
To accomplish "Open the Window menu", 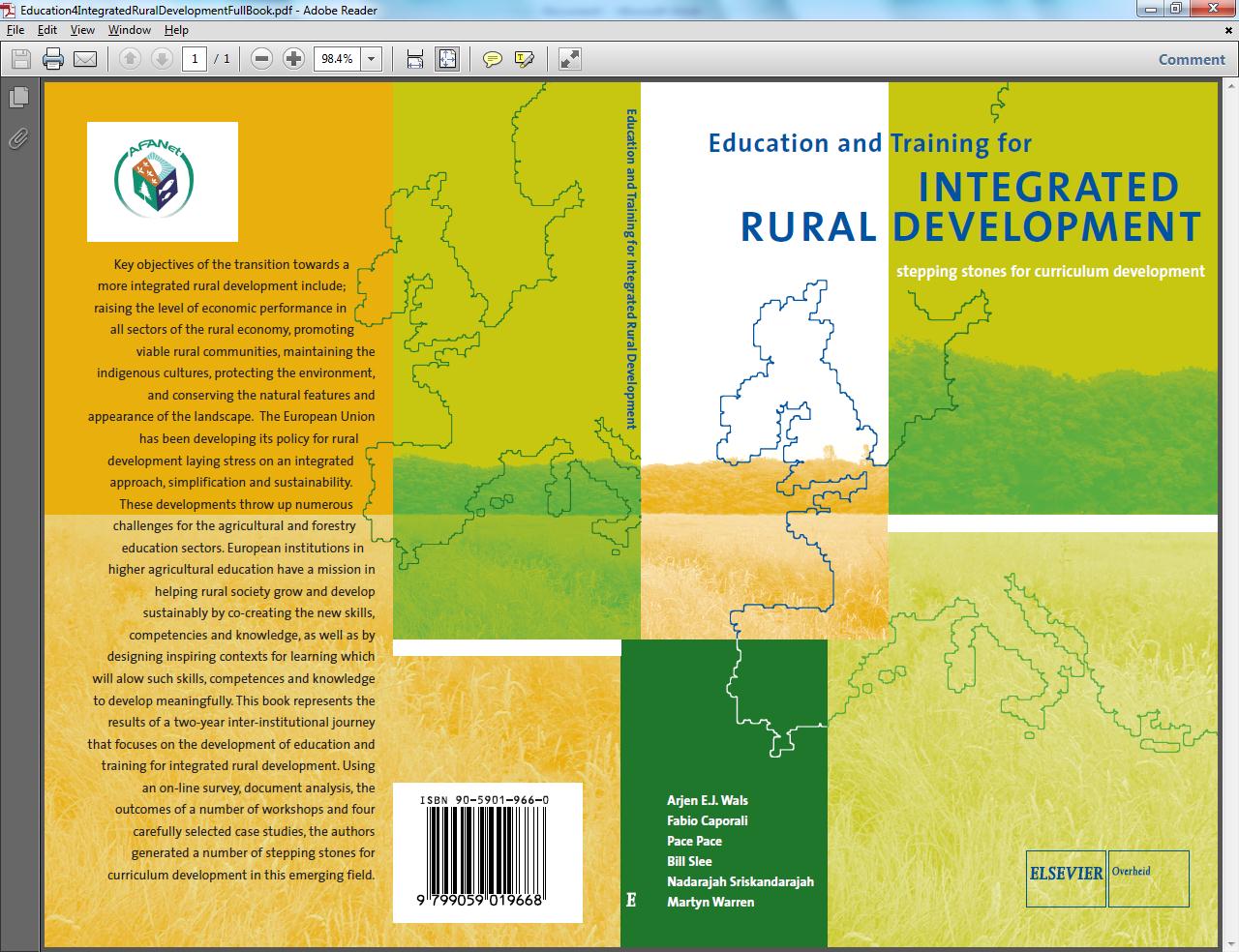I will pyautogui.click(x=129, y=30).
